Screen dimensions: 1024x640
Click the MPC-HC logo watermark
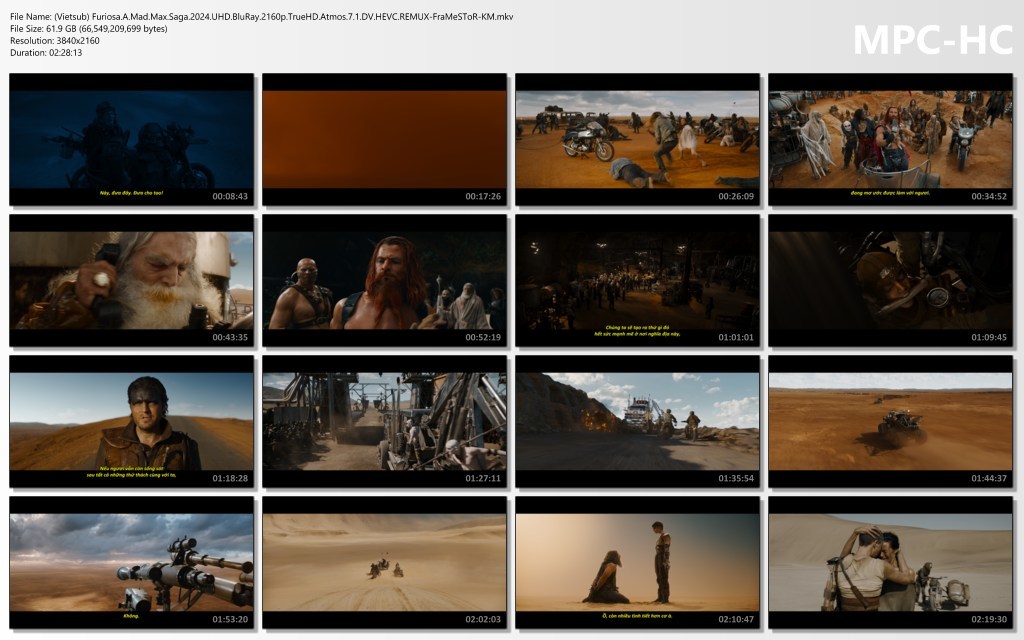tap(931, 39)
